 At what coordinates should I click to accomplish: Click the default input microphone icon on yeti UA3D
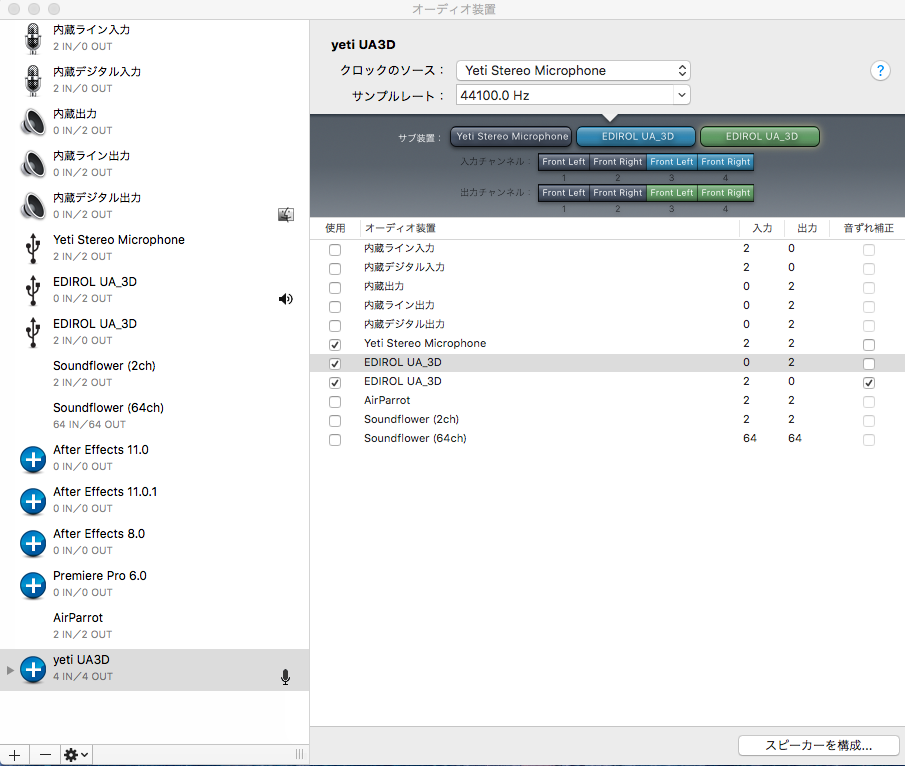tap(285, 677)
